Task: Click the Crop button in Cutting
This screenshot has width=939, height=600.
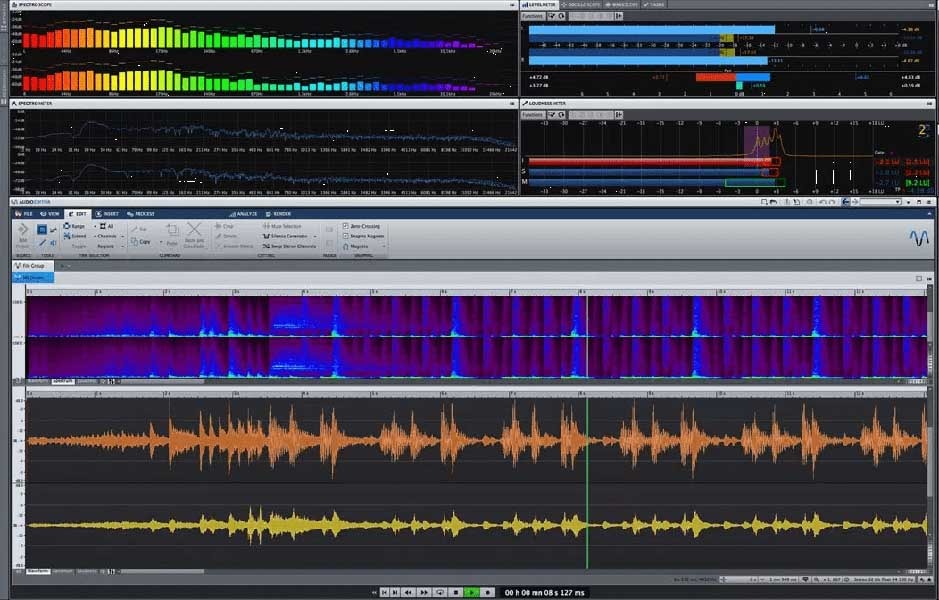Action: point(225,226)
